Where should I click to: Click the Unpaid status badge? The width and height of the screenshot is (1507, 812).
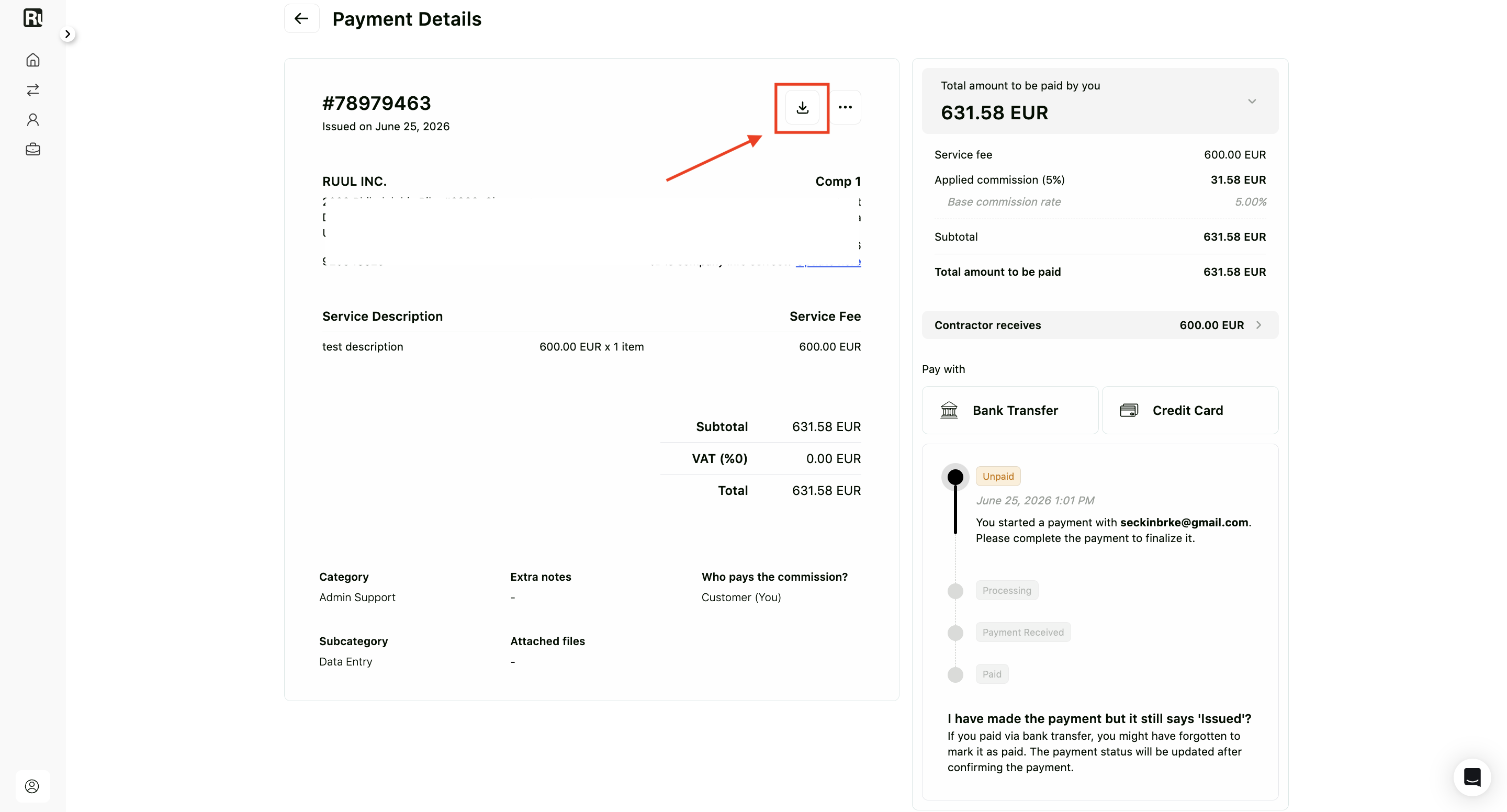(x=998, y=476)
